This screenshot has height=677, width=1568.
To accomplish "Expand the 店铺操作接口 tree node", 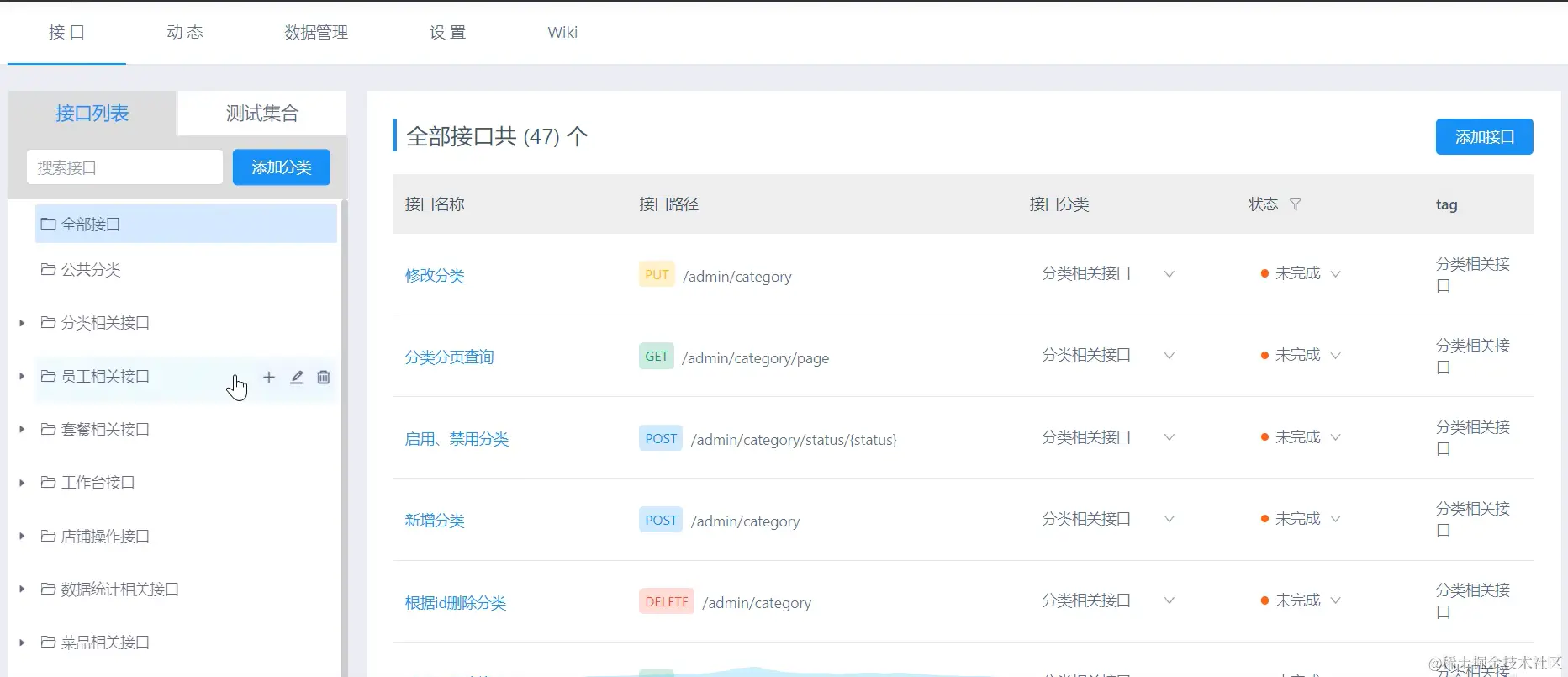I will (22, 537).
